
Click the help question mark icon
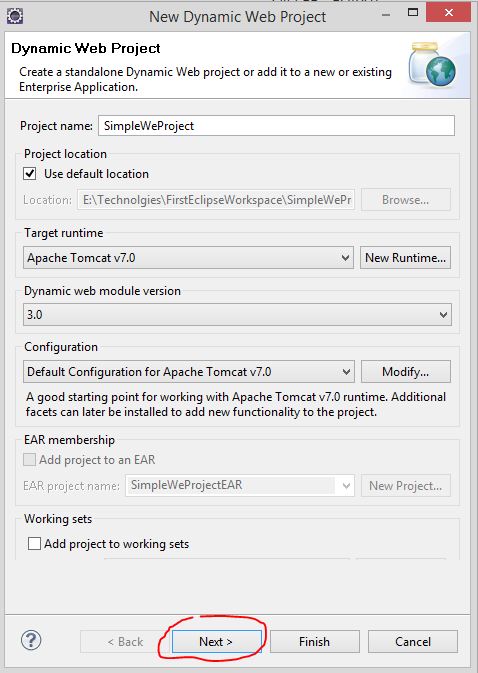[31, 641]
